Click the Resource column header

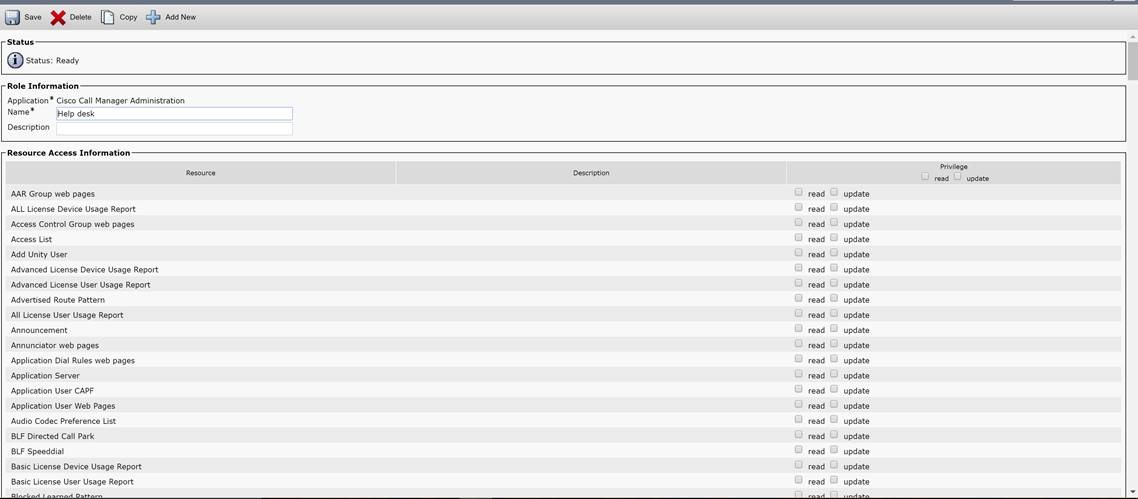click(x=200, y=173)
